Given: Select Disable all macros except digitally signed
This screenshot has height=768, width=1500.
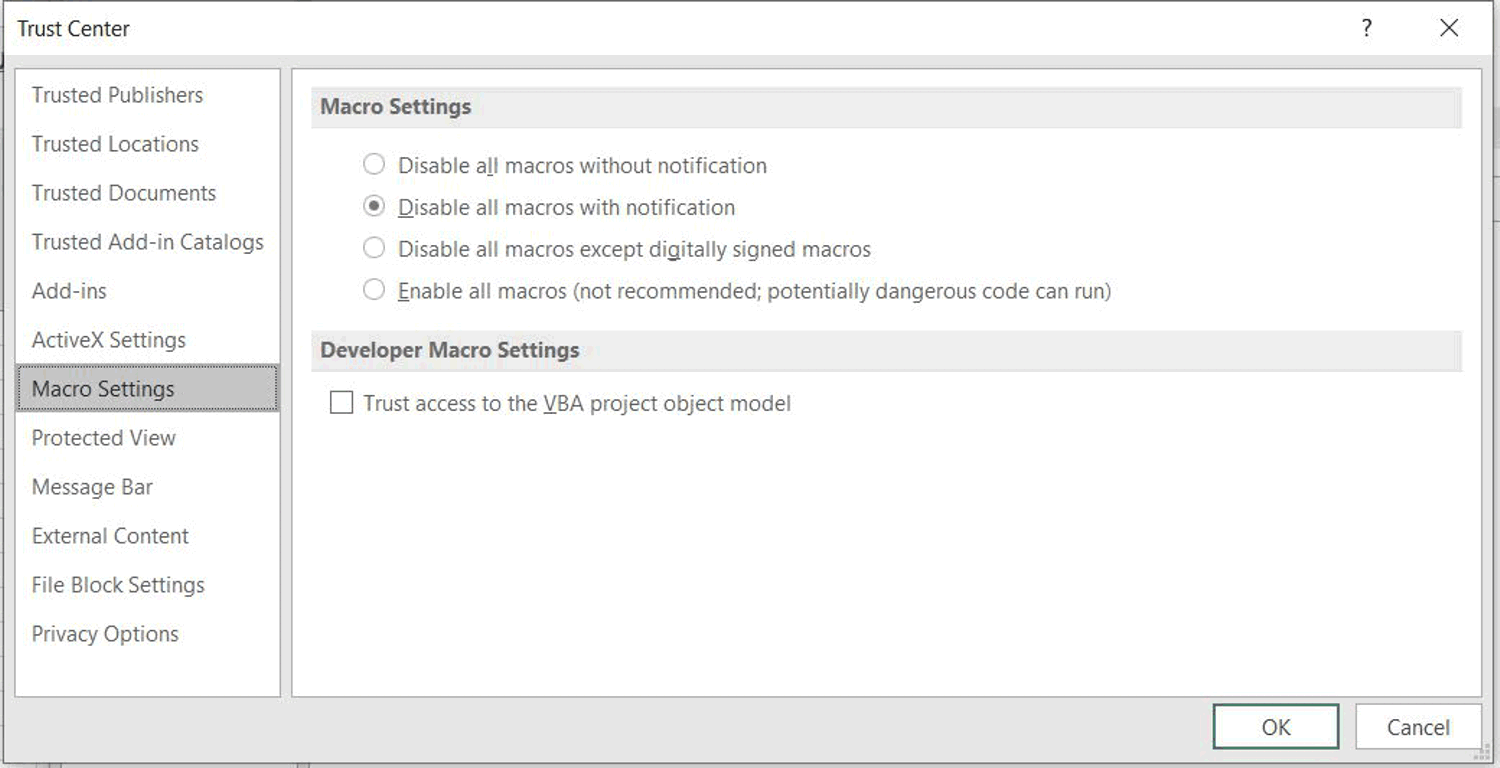Looking at the screenshot, I should [374, 249].
